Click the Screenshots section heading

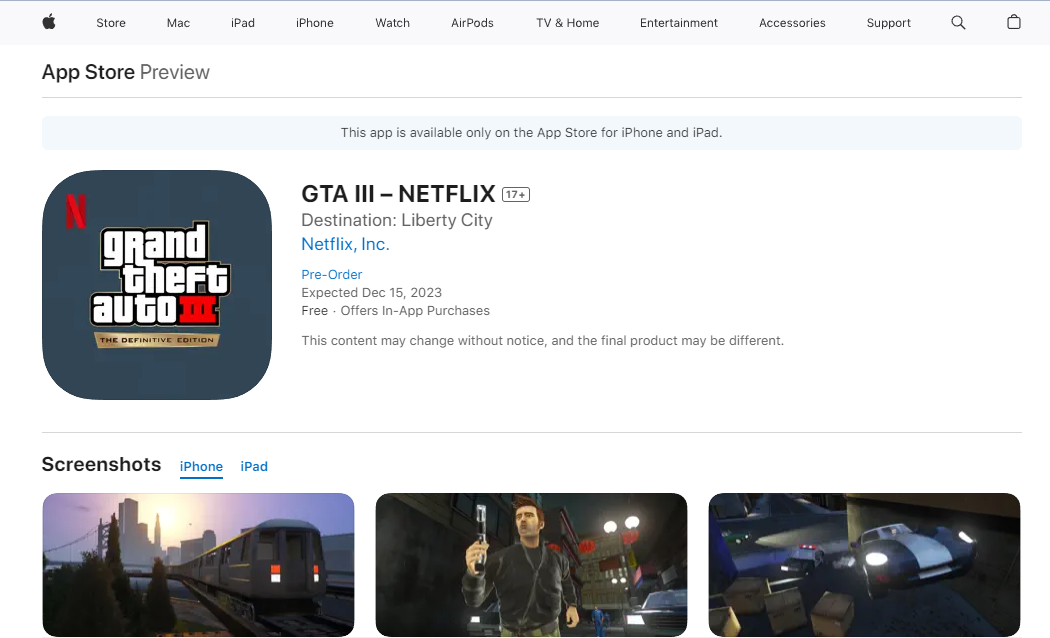(101, 465)
